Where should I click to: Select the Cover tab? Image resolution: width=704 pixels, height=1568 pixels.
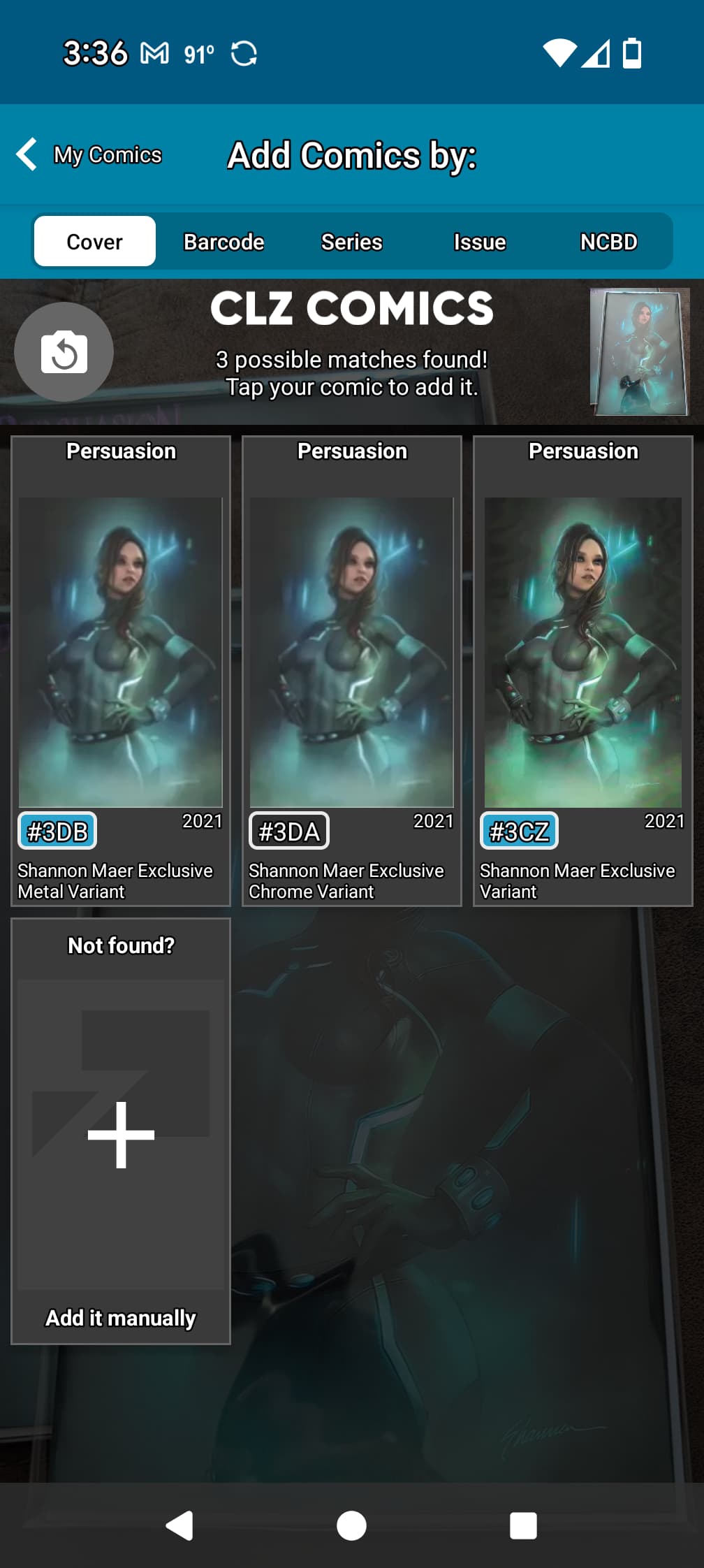click(95, 242)
